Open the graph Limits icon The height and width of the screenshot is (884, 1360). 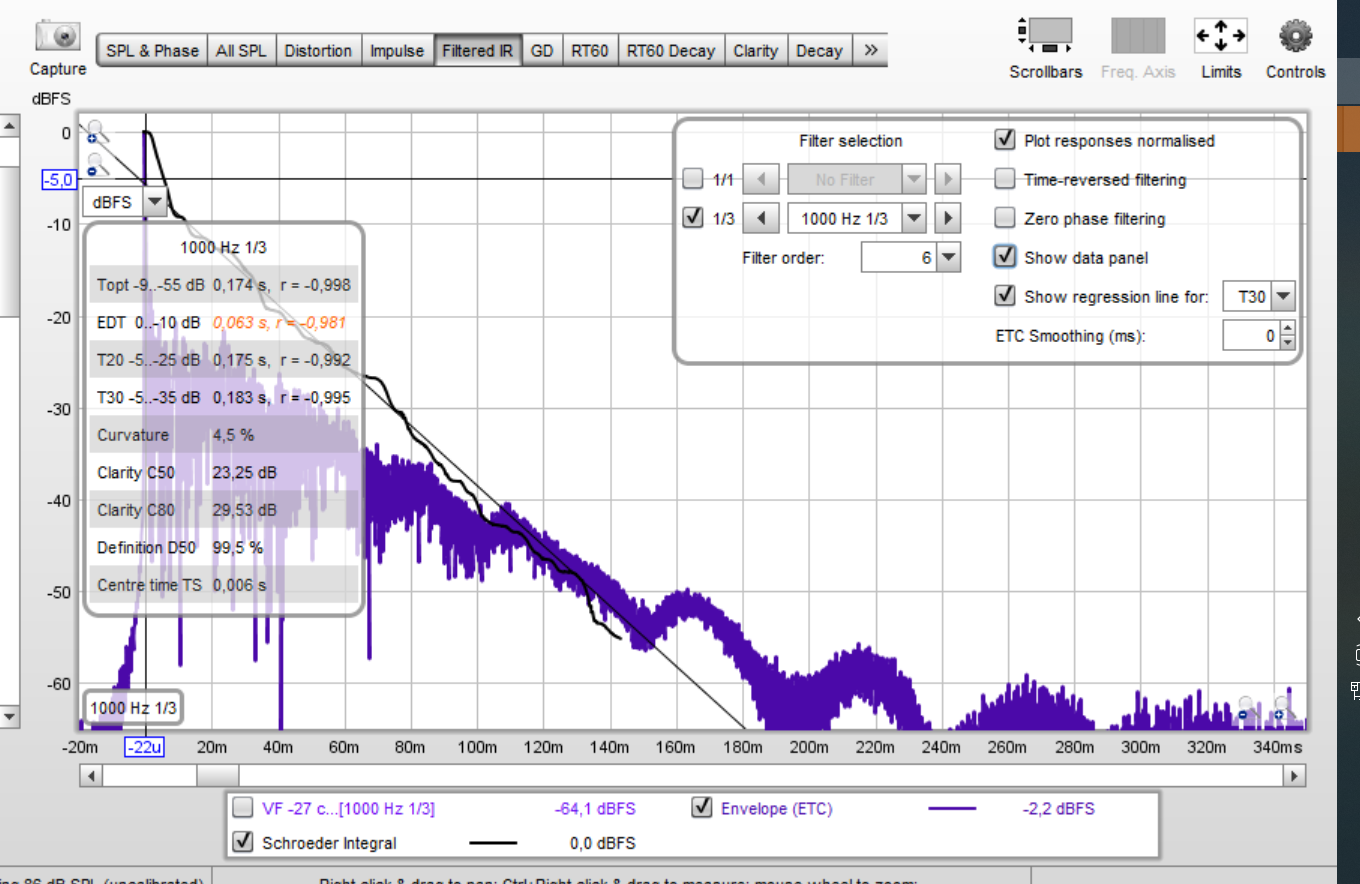click(x=1221, y=36)
